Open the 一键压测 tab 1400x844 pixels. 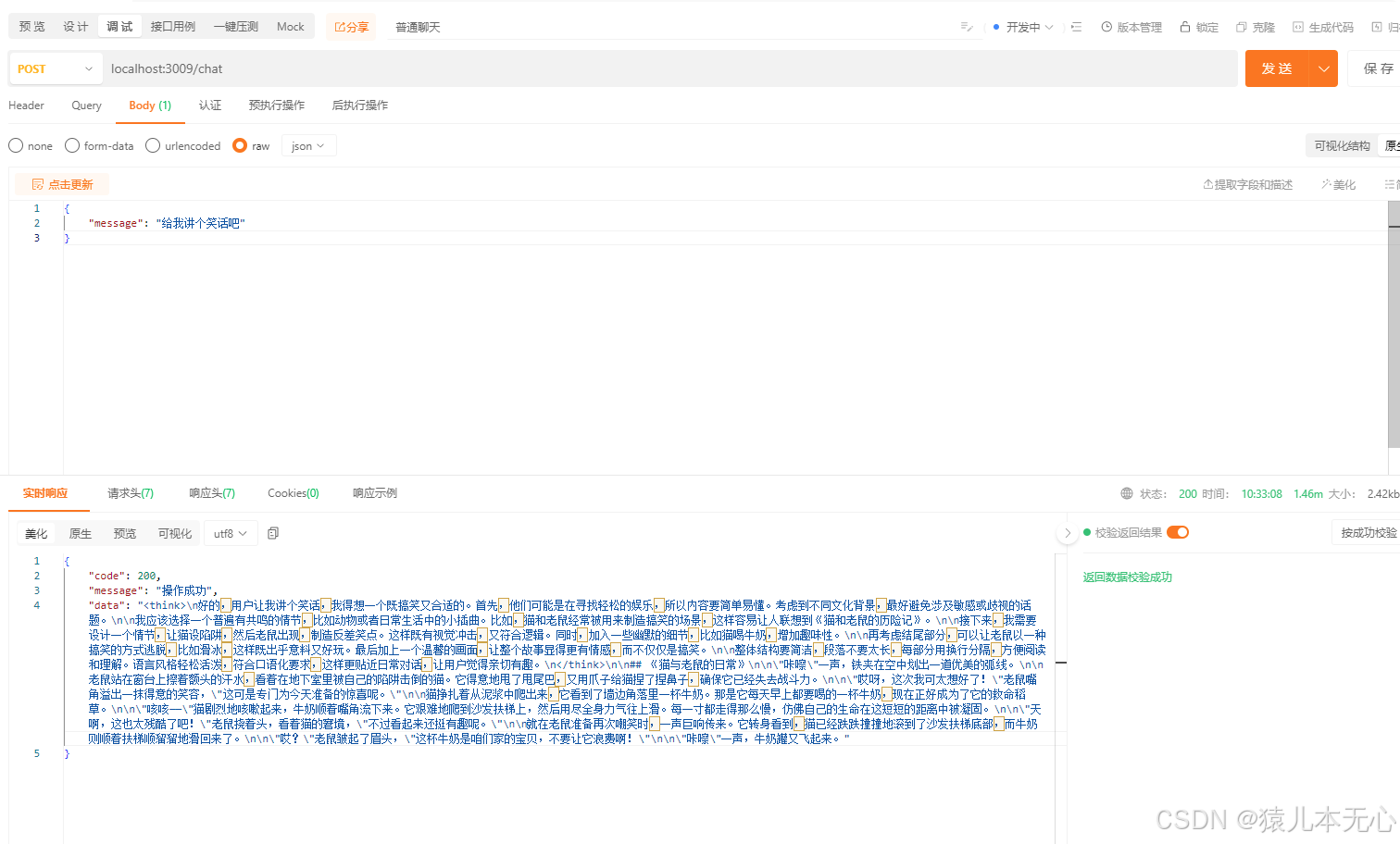pyautogui.click(x=236, y=26)
